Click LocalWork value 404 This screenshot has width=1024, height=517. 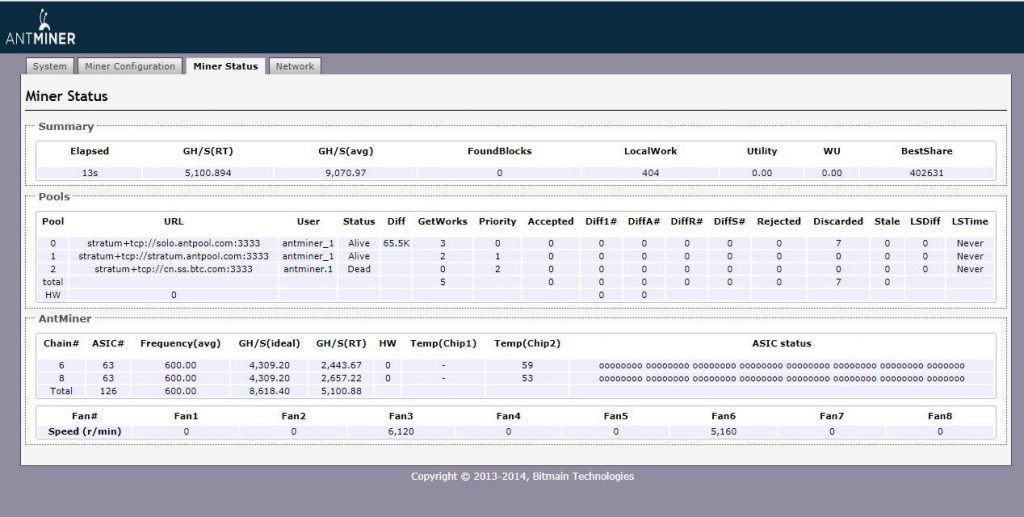coord(650,173)
